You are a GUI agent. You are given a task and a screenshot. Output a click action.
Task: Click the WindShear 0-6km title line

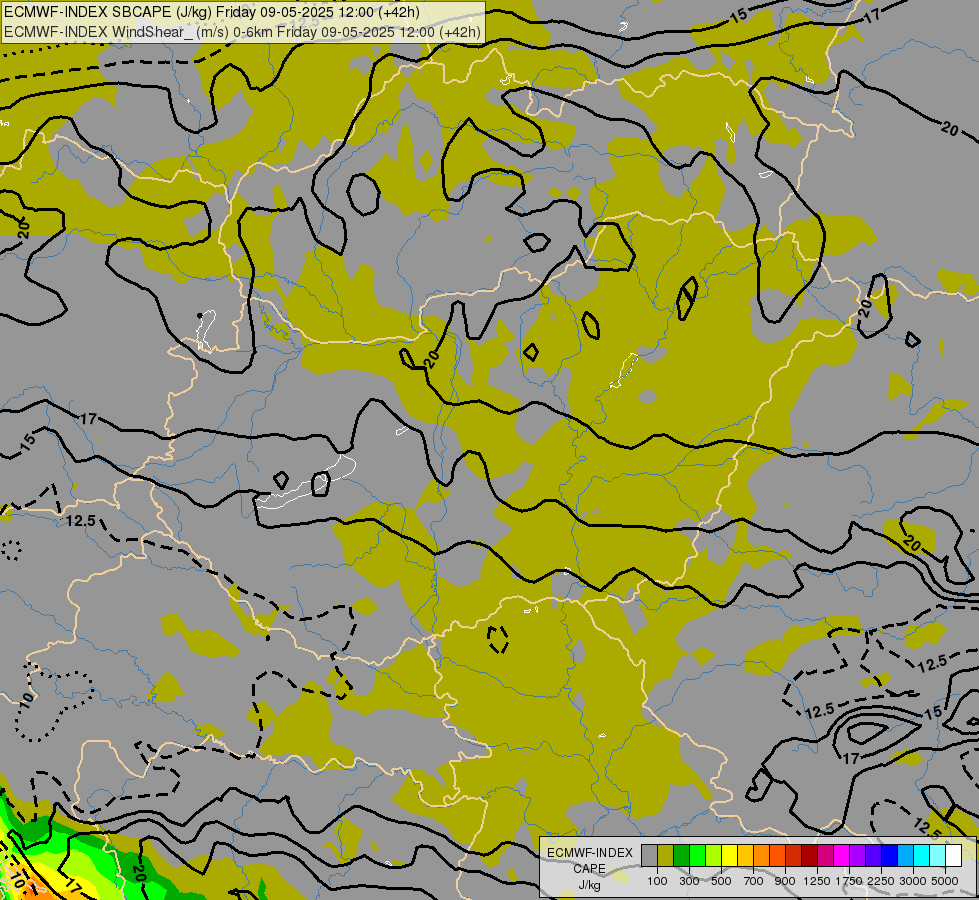[x=242, y=32]
